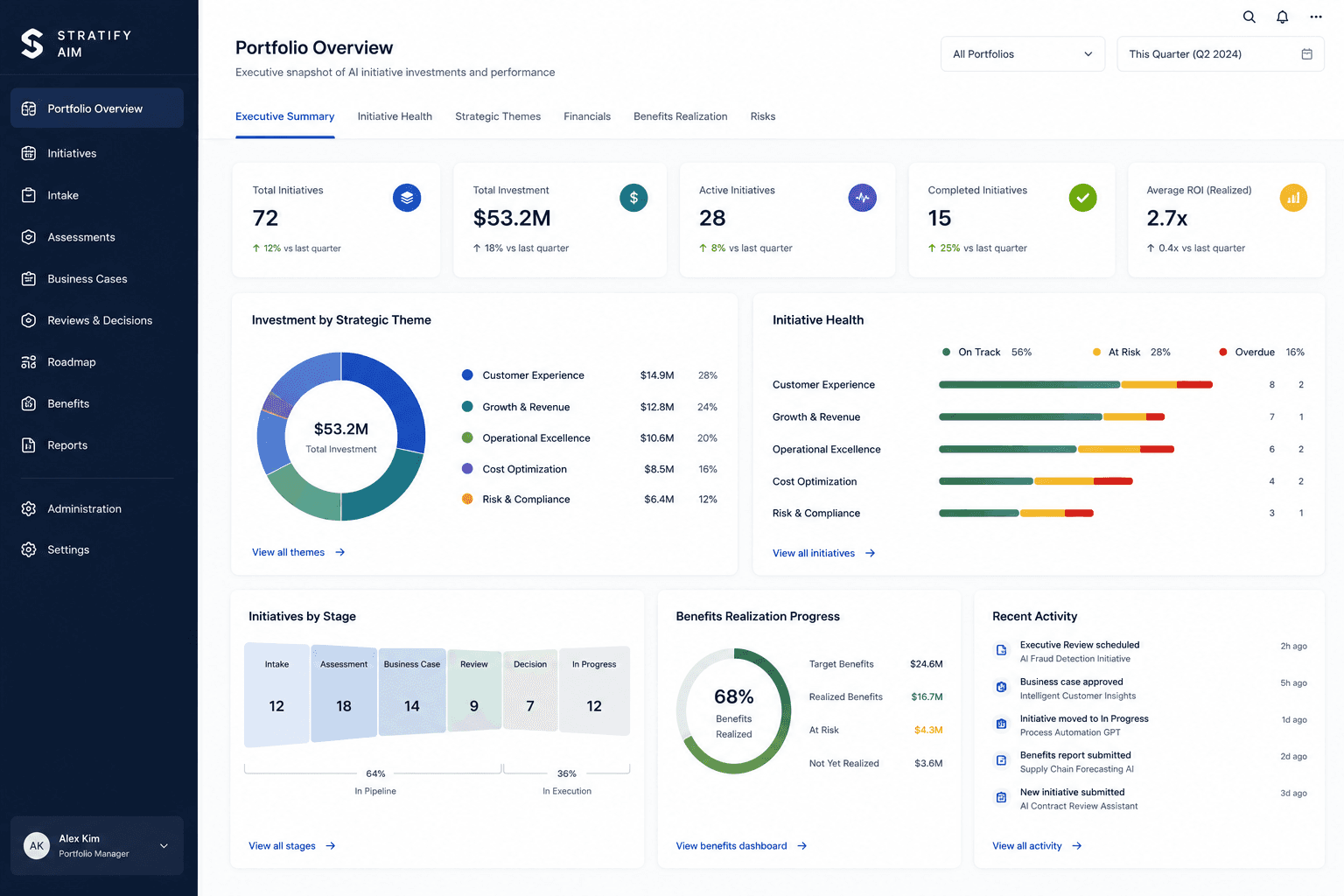Click the Average ROI bar chart icon
The image size is (1344, 896).
tap(1293, 198)
